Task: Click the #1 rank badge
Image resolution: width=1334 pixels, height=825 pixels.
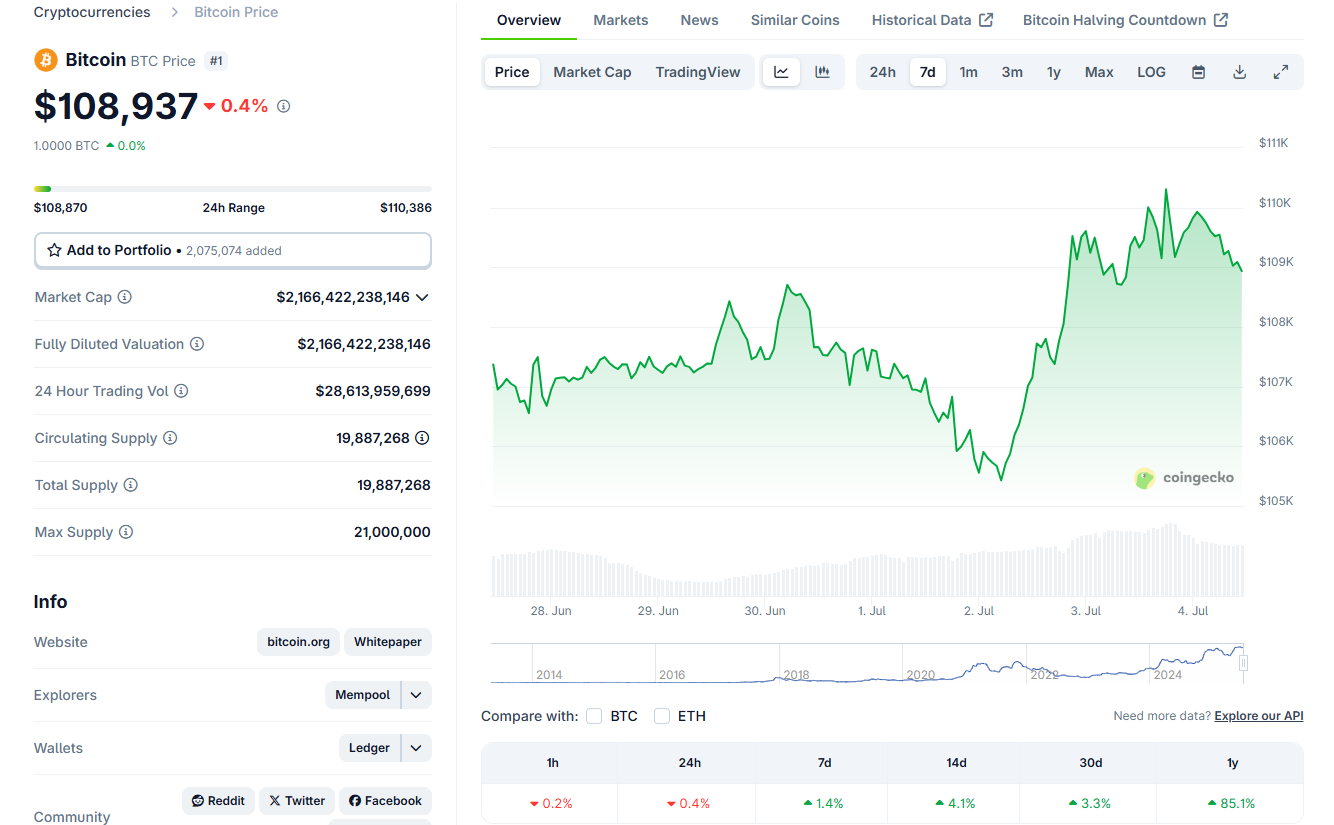Action: coord(217,61)
